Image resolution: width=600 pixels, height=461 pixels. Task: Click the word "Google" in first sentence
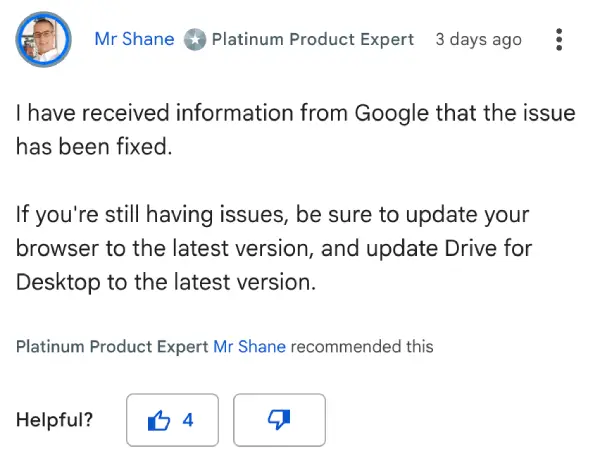(391, 114)
